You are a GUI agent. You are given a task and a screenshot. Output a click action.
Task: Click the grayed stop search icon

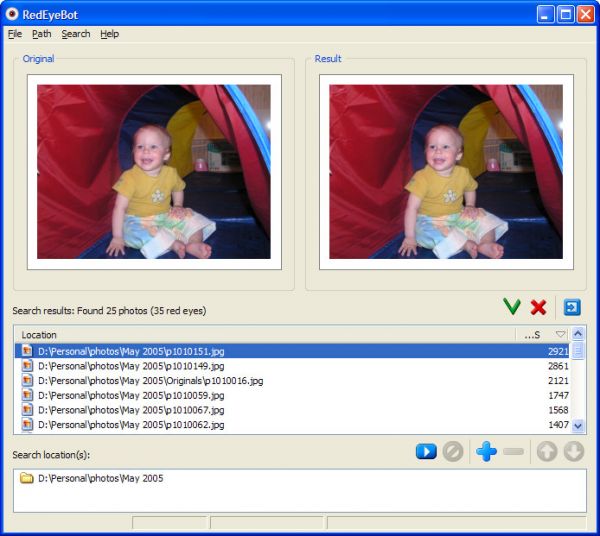point(453,452)
